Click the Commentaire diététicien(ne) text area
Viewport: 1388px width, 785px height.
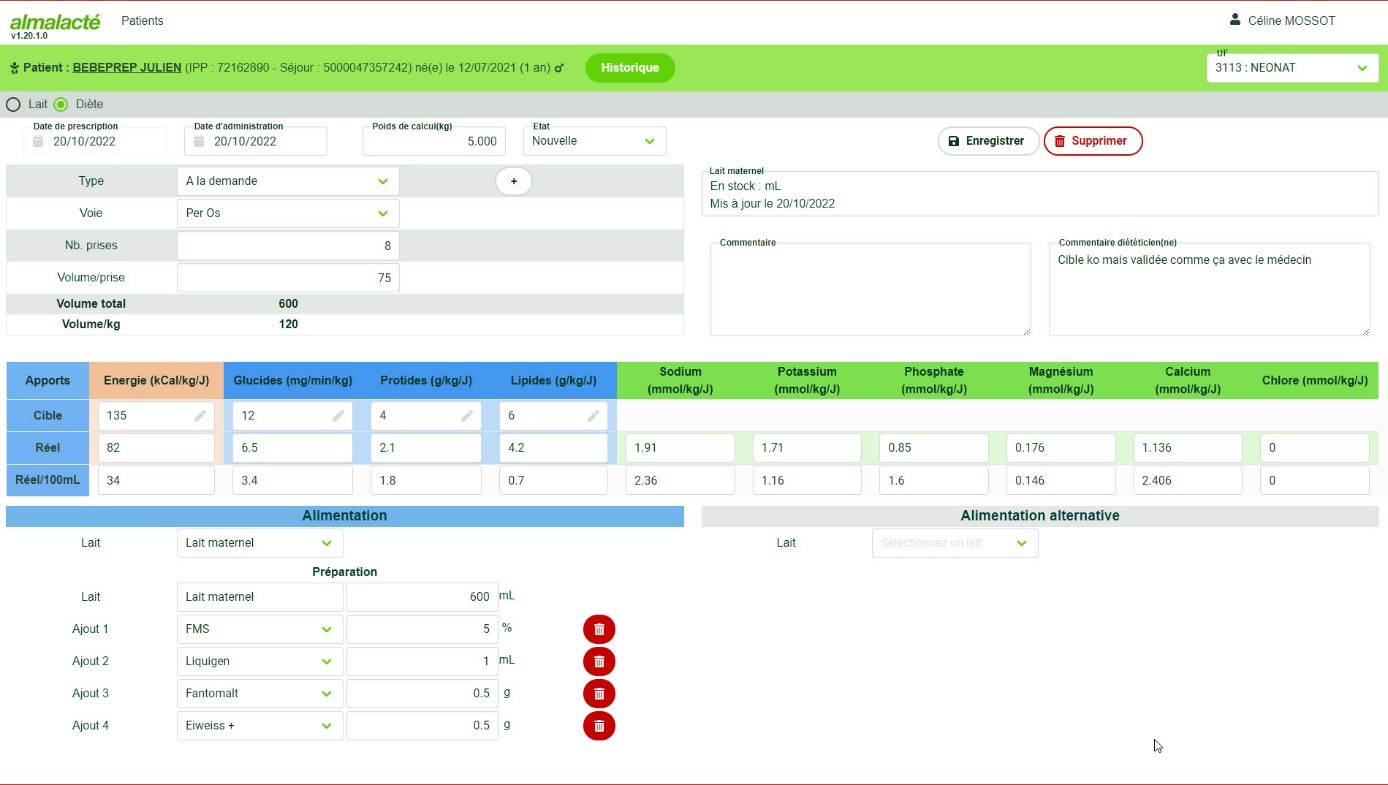click(1209, 289)
